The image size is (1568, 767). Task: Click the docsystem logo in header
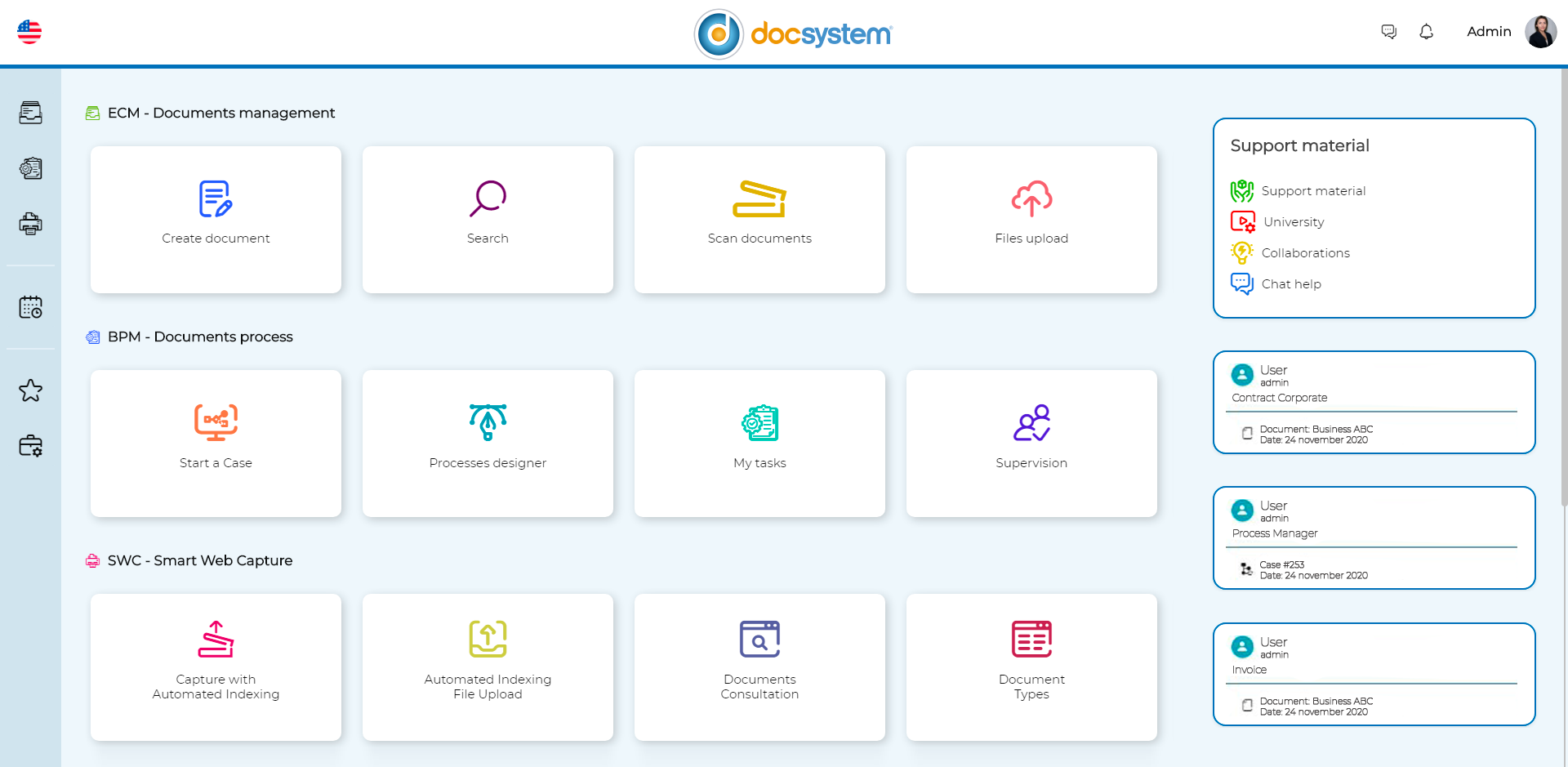tap(793, 34)
